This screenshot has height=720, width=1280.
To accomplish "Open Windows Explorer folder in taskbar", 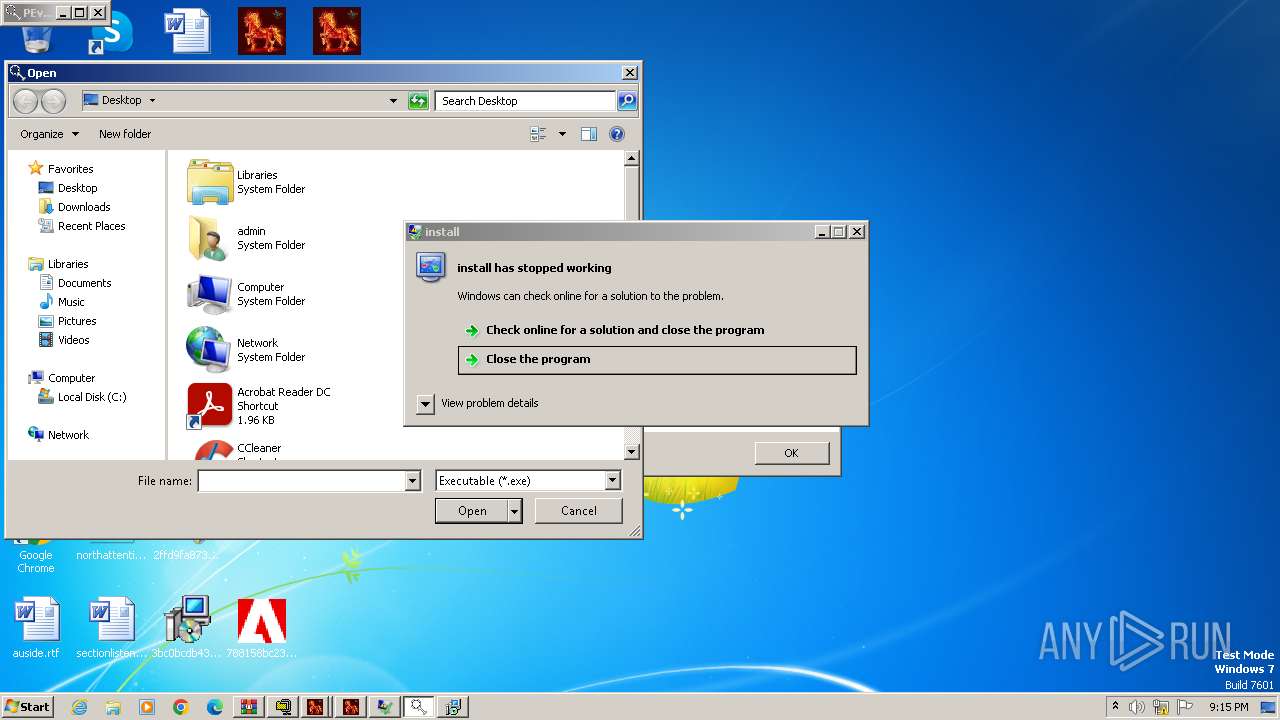I will tap(113, 707).
